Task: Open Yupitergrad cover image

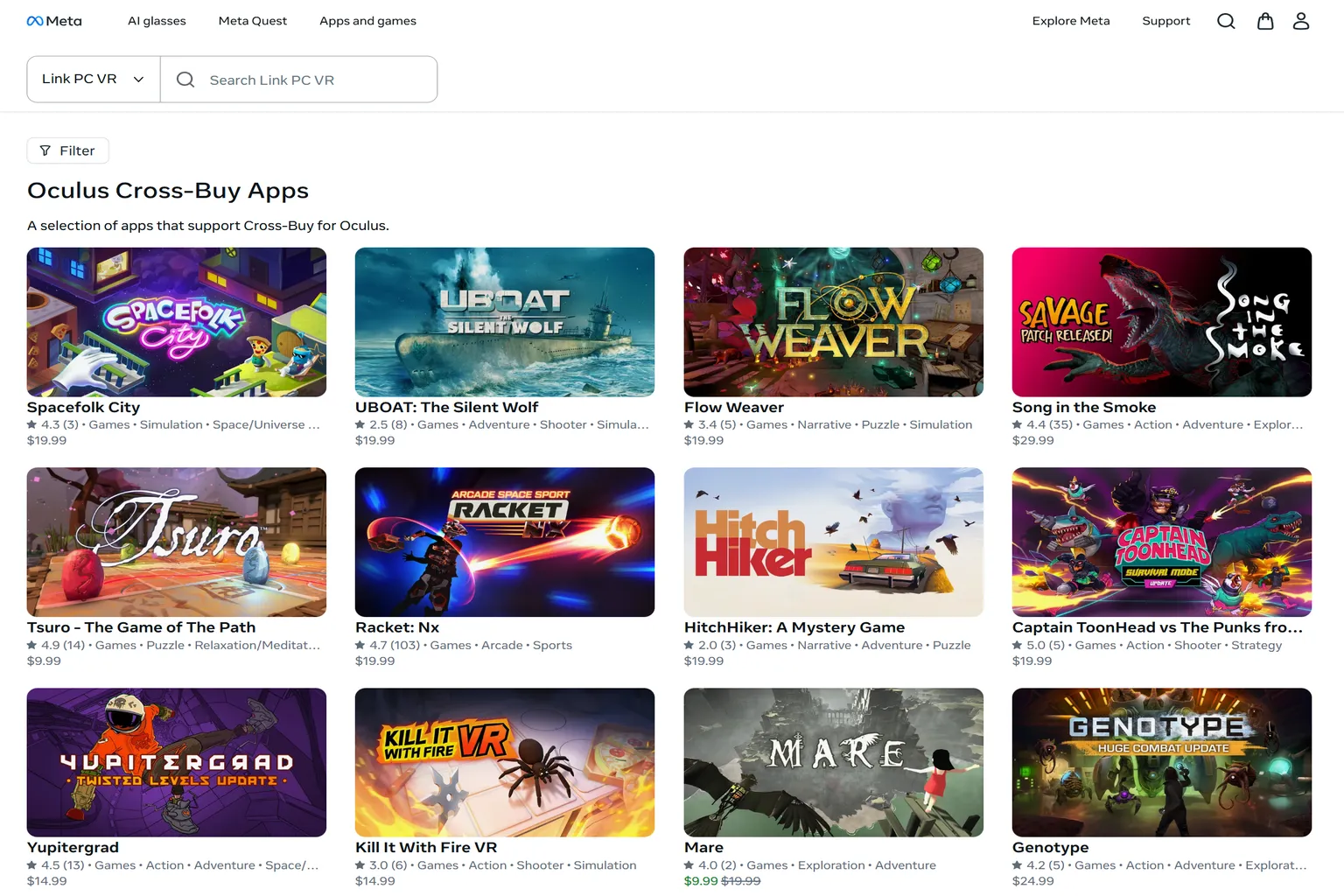Action: tap(177, 762)
